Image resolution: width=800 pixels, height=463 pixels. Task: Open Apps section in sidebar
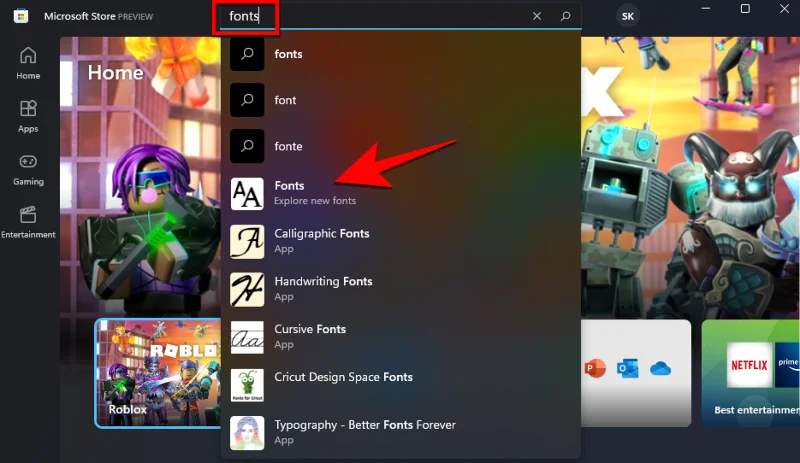coord(28,116)
